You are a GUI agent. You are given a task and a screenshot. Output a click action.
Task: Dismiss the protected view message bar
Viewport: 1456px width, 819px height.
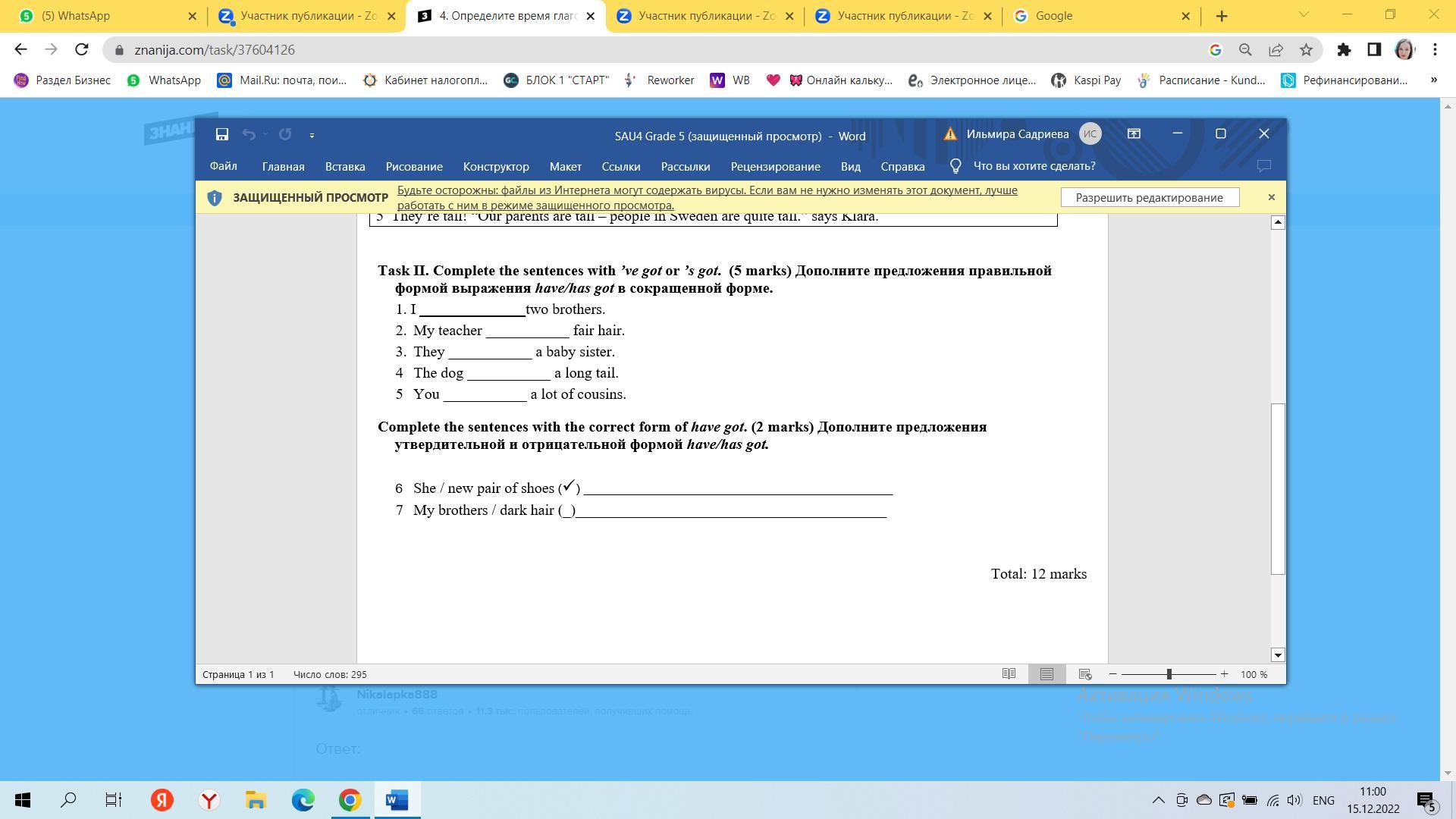1272,197
